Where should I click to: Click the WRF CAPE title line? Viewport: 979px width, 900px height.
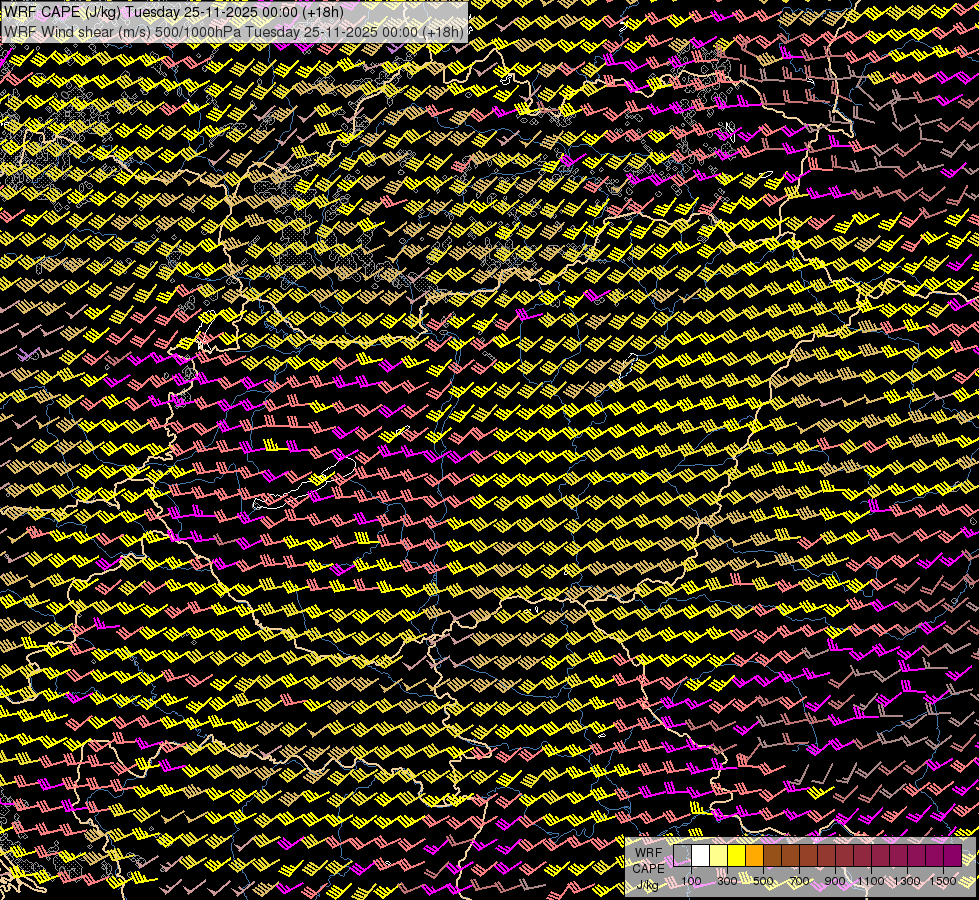pyautogui.click(x=174, y=12)
